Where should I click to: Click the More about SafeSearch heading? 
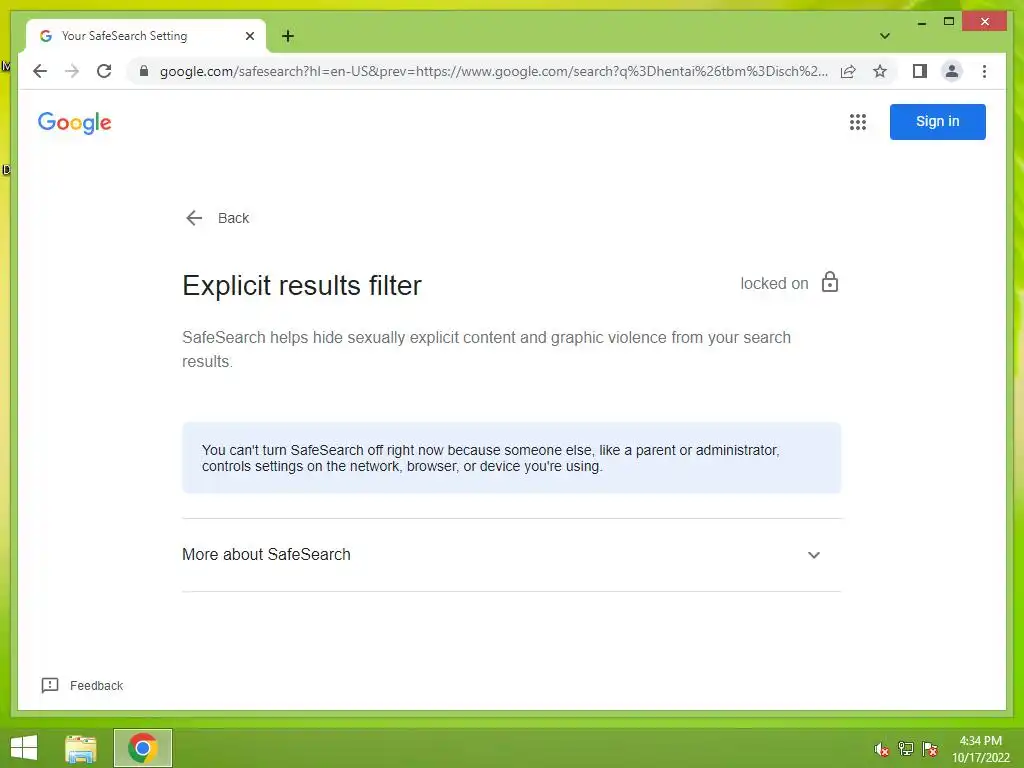[x=266, y=554]
